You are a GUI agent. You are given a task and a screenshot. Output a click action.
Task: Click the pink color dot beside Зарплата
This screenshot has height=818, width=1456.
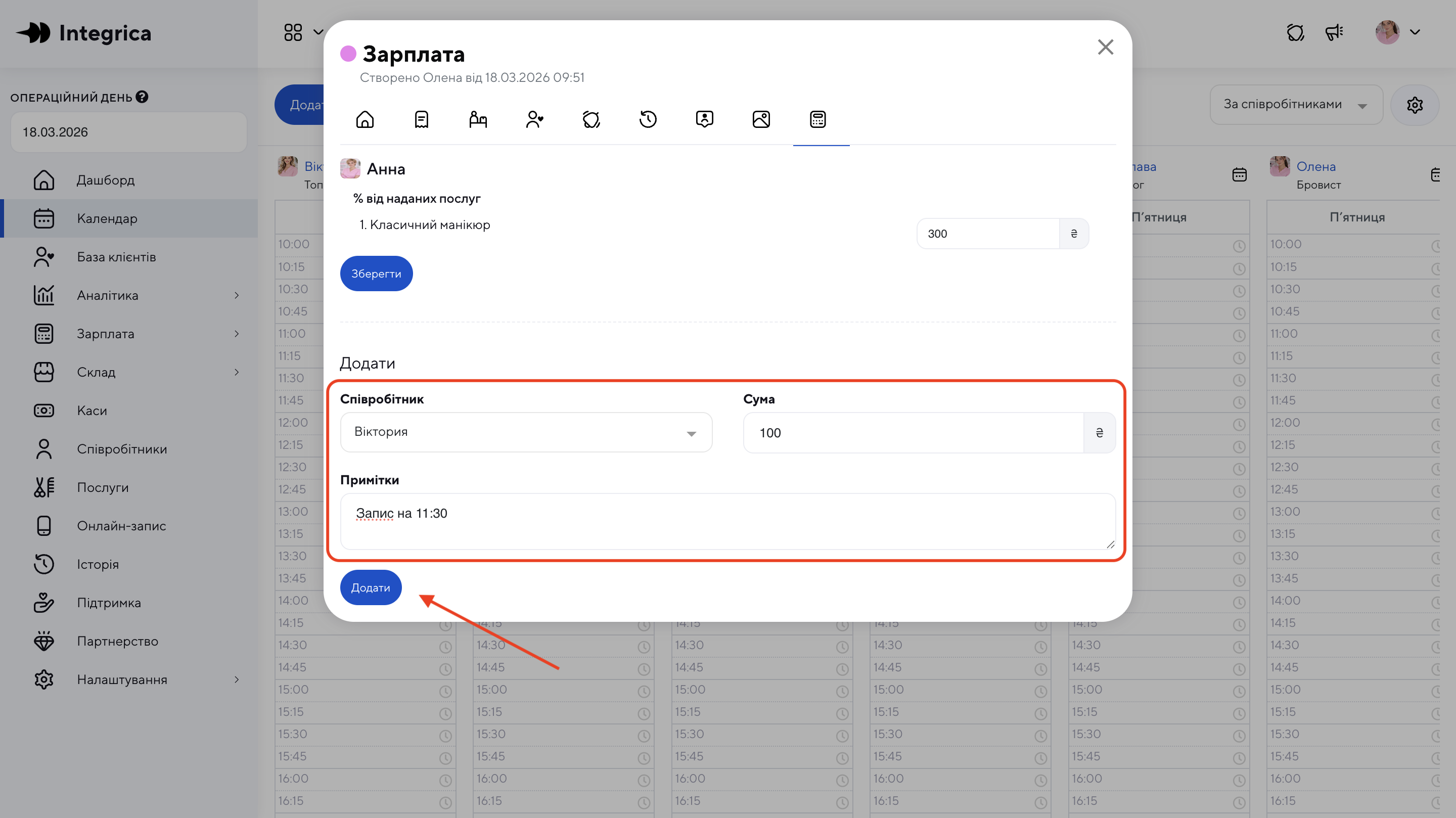pyautogui.click(x=348, y=54)
